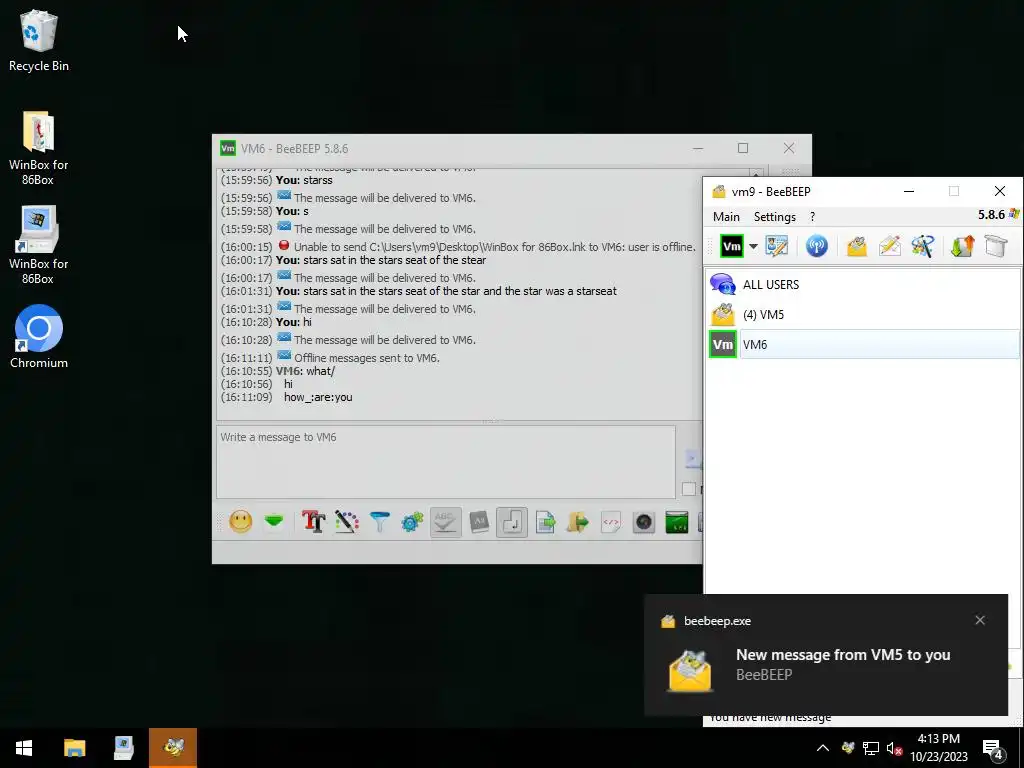Minimize the vm9 - BeeBEEP window
The height and width of the screenshot is (768, 1024).
tap(908, 191)
